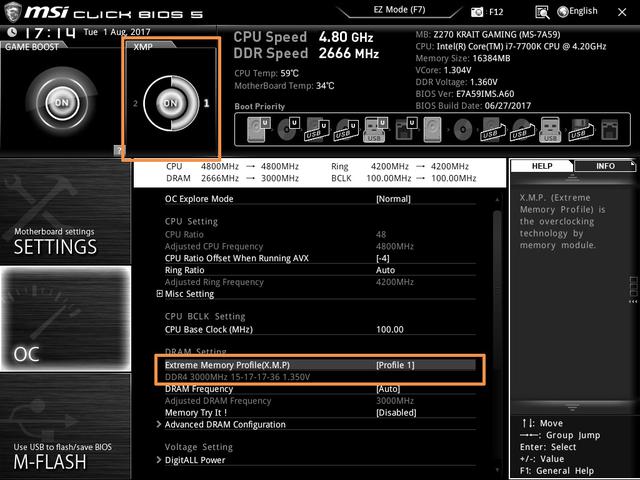Select the UEFI hard disk boot device icon
Viewport: 640px width, 480px height.
(x=259, y=129)
